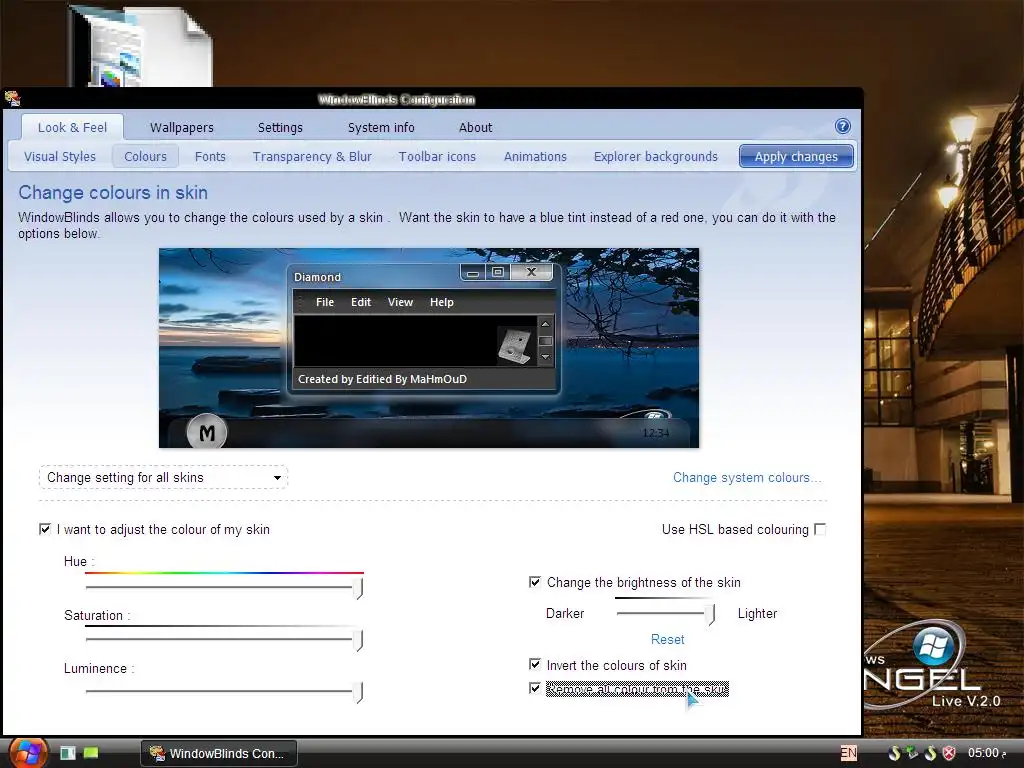This screenshot has height=768, width=1024.
Task: Uncheck 'I want to adjust the colour of my skin'
Action: tap(44, 529)
